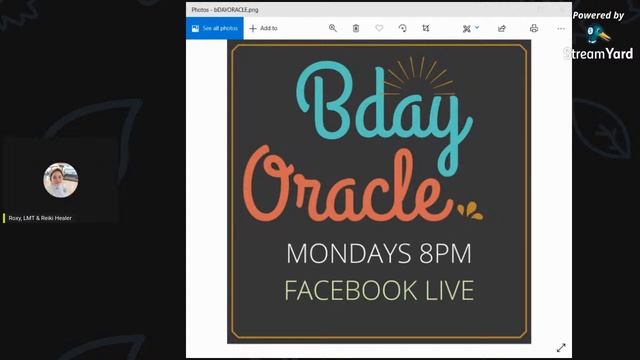Open the Edit & Create scissors icon
Image resolution: width=640 pixels, height=360 pixels.
467,29
